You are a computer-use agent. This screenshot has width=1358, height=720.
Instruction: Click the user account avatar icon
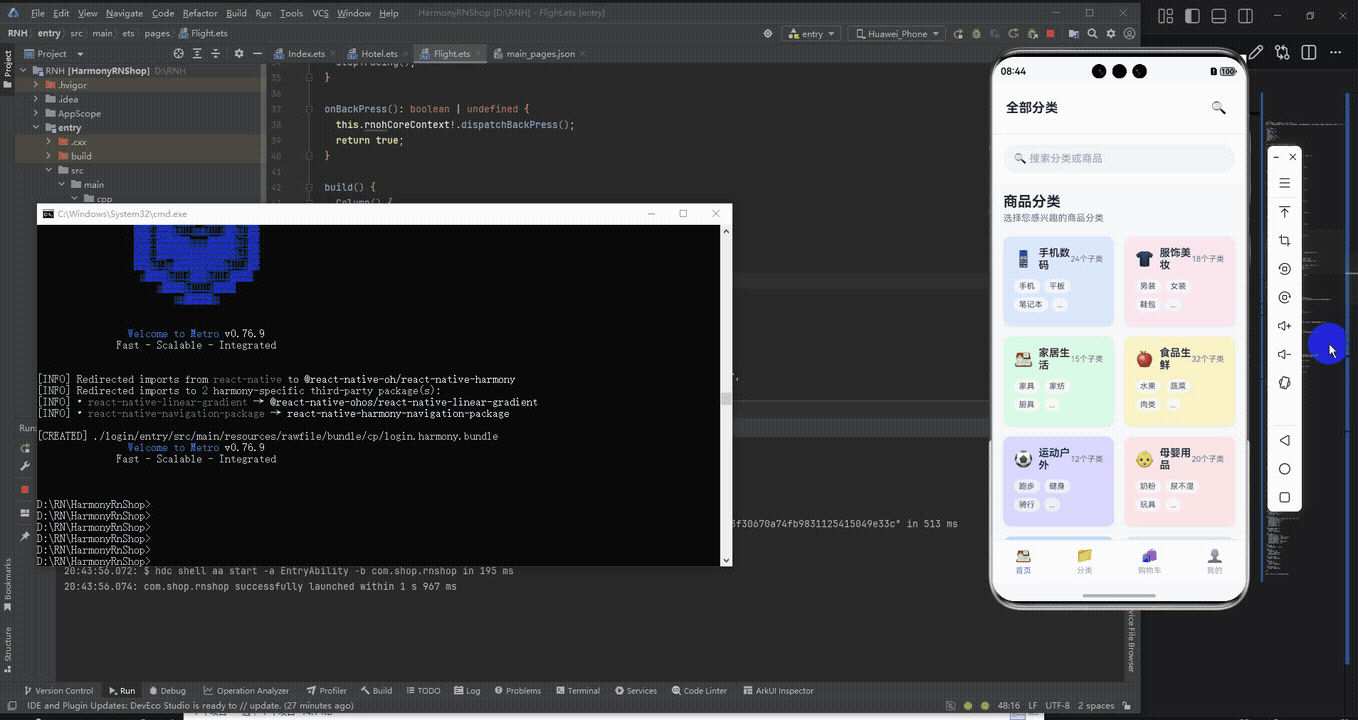1129,33
